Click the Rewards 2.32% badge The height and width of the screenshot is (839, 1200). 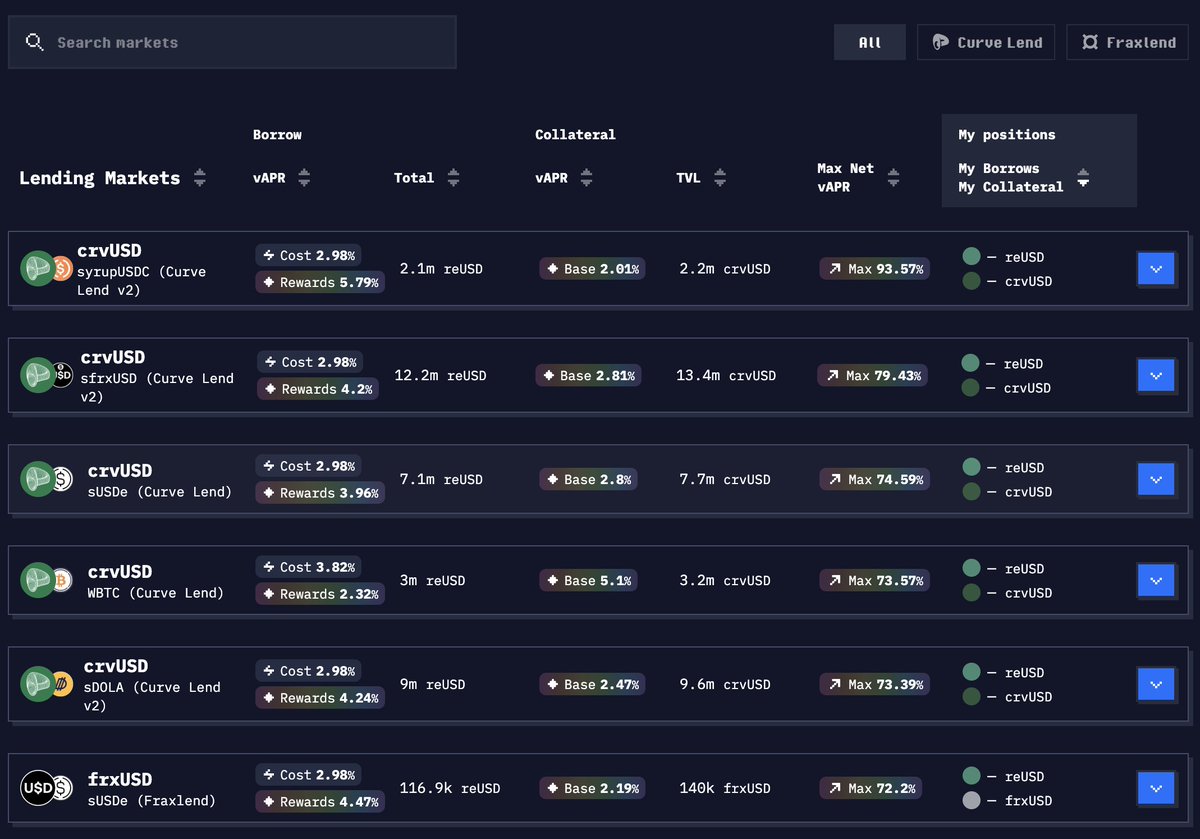tap(320, 594)
